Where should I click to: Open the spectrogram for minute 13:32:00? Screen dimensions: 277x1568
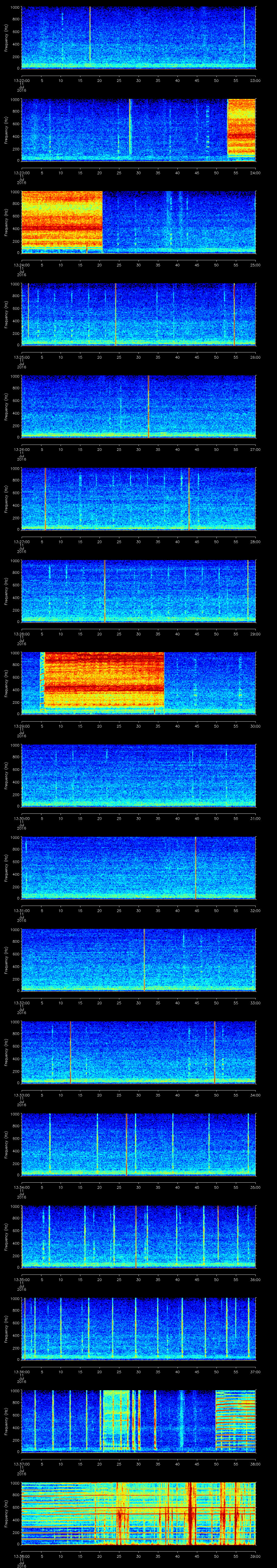pyautogui.click(x=138, y=959)
